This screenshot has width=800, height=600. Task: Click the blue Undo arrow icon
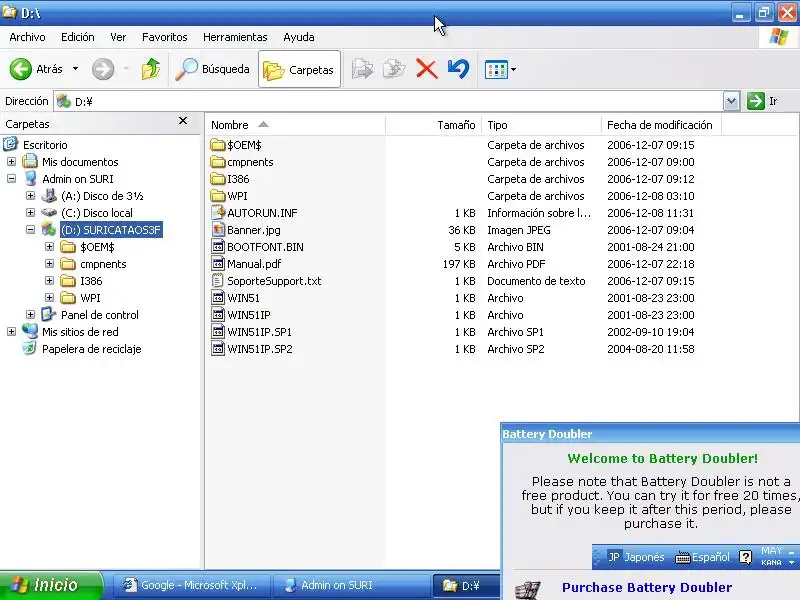click(x=458, y=69)
